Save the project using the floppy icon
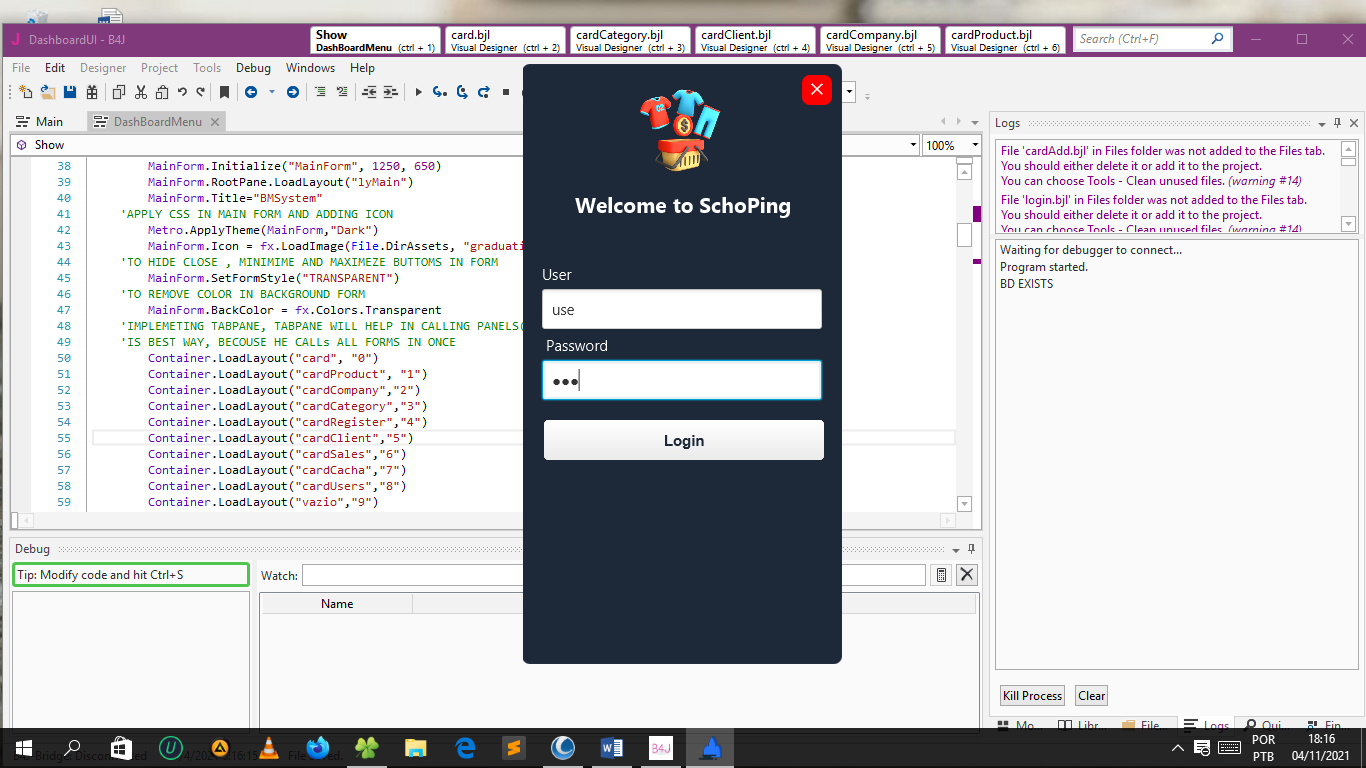Screen dimensions: 1366x768 pyautogui.click(x=70, y=92)
